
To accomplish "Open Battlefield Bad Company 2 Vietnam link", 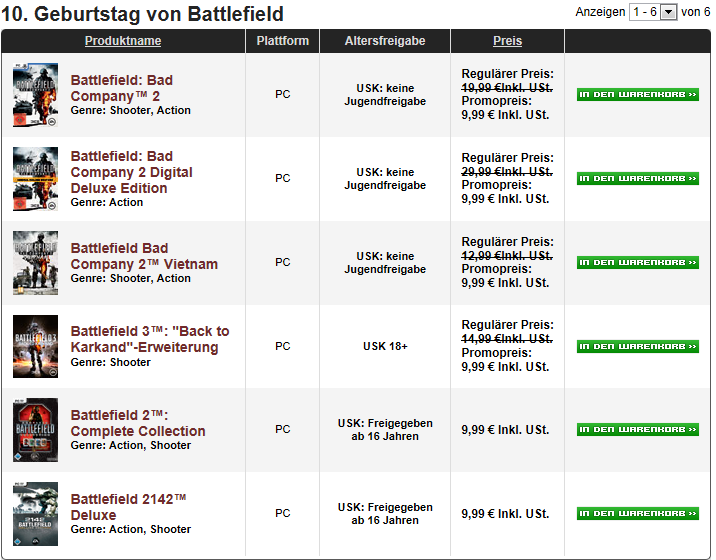I will pos(144,256).
